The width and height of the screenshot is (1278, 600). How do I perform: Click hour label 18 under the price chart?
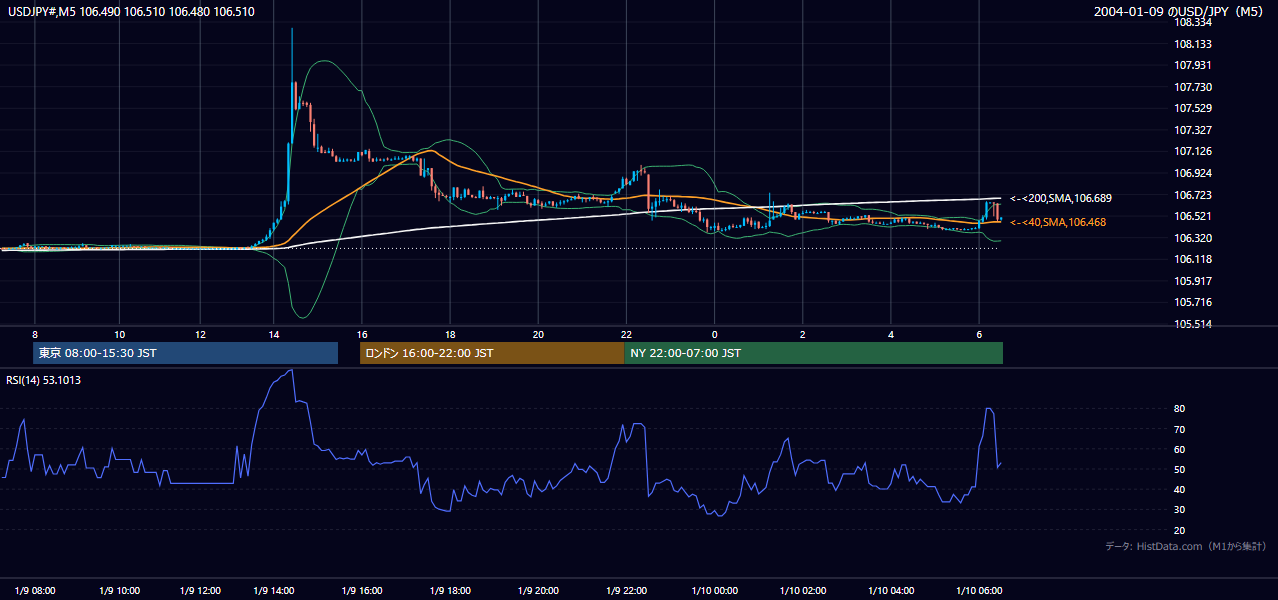[450, 333]
